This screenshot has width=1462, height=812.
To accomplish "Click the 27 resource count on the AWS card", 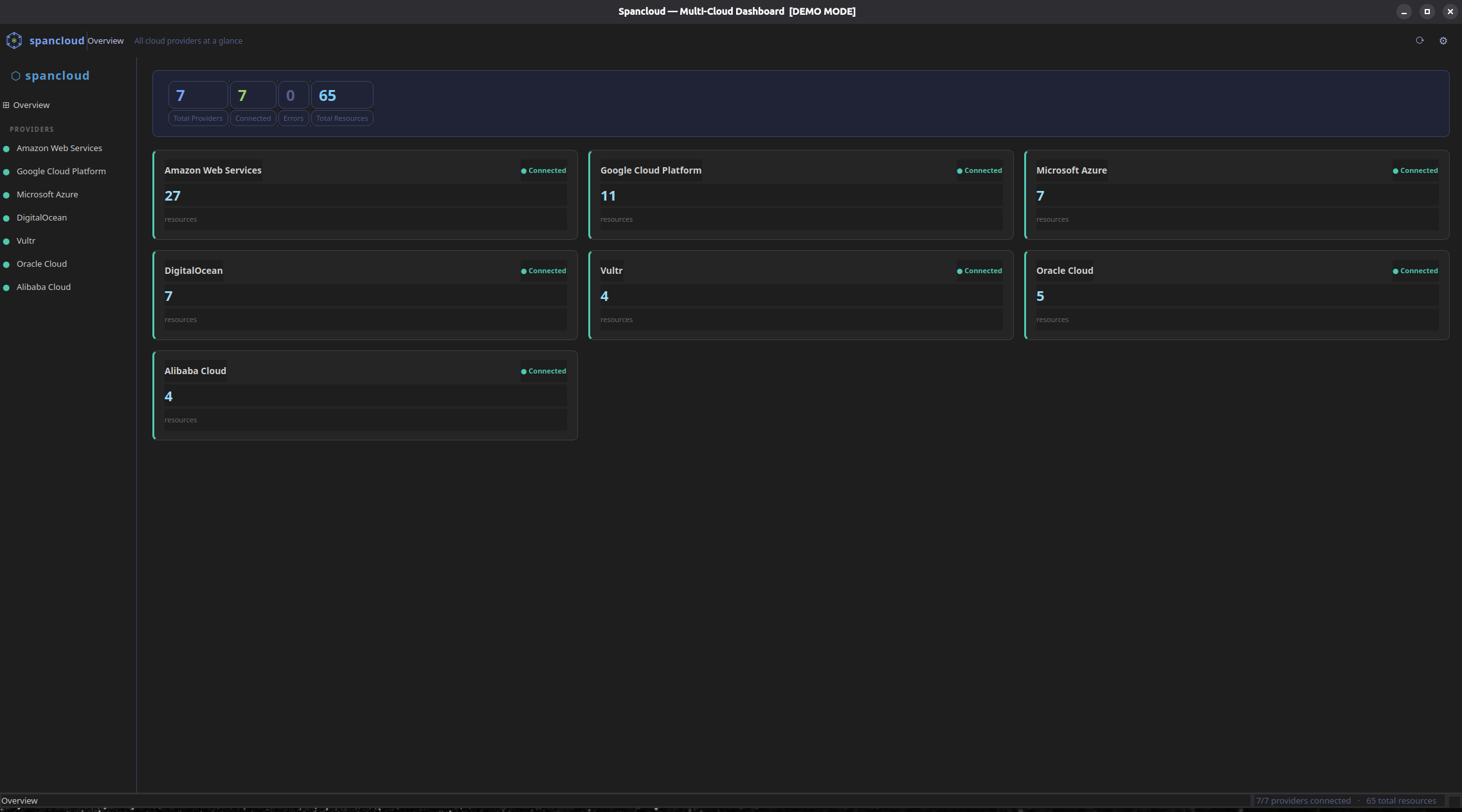I will [x=172, y=196].
